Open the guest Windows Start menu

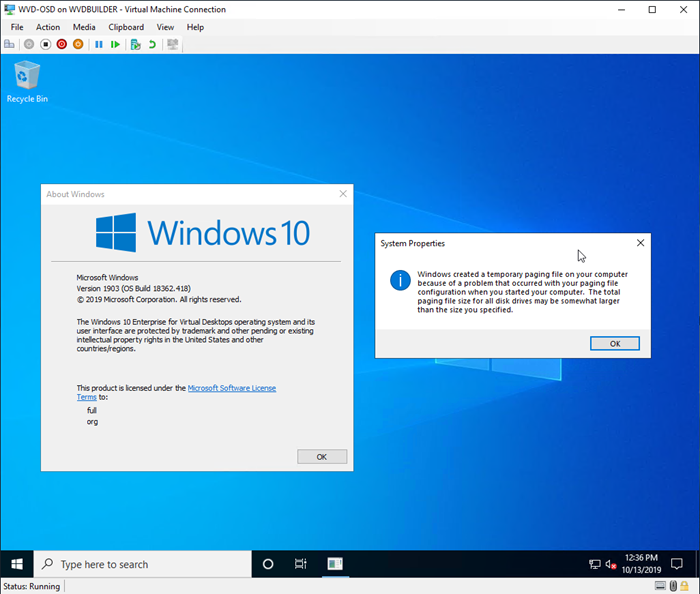point(17,564)
